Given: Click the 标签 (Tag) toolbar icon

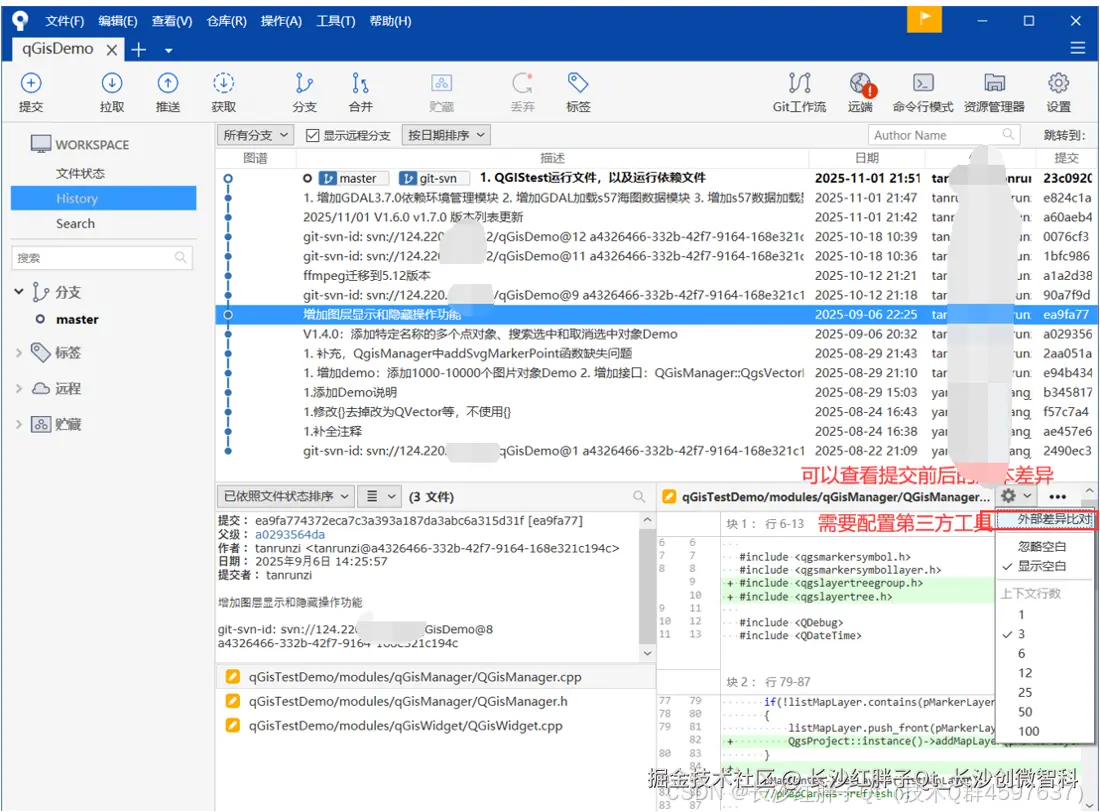Looking at the screenshot, I should 578,84.
